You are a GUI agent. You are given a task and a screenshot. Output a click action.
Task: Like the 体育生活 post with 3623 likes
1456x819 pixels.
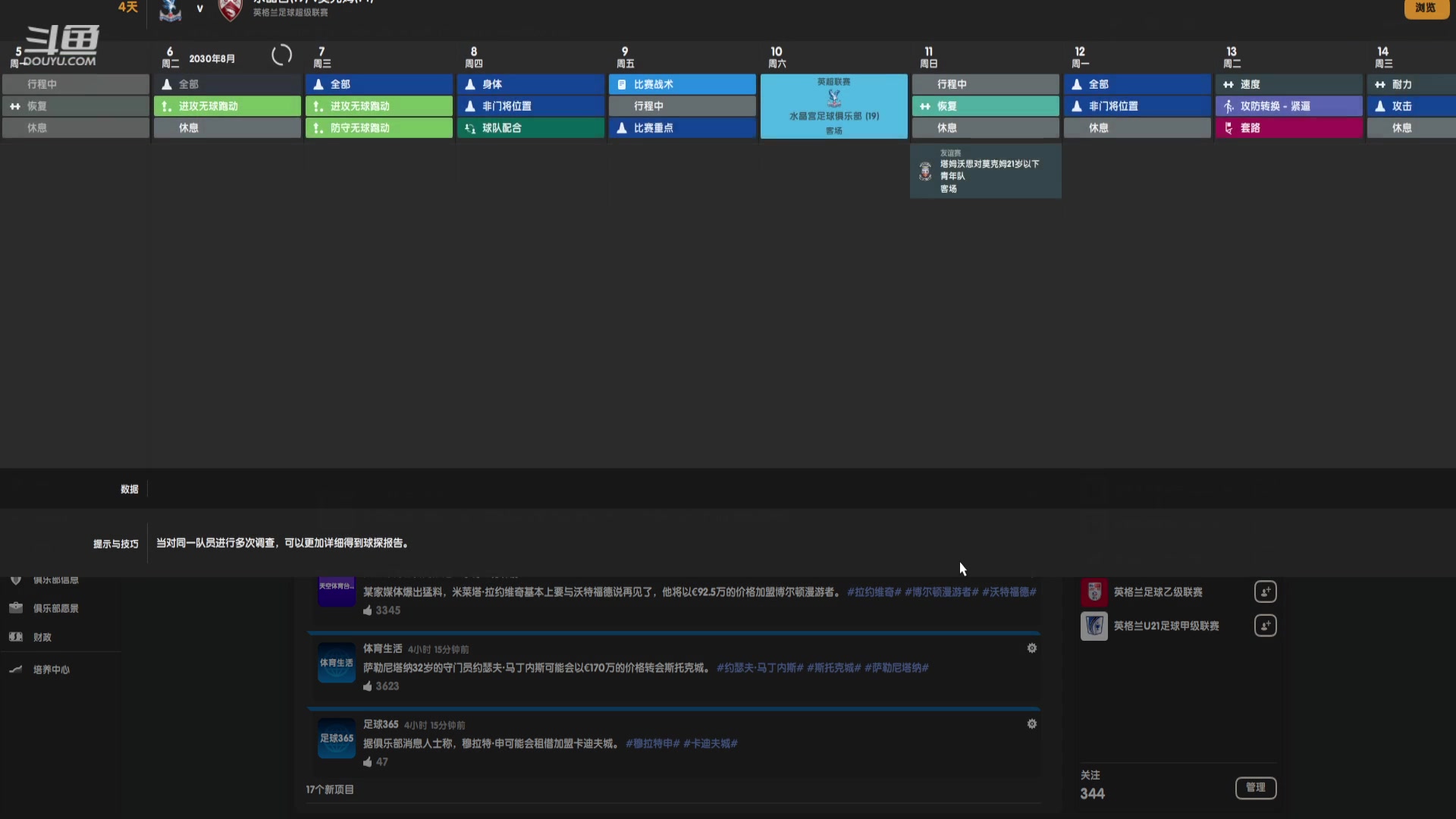tap(368, 686)
